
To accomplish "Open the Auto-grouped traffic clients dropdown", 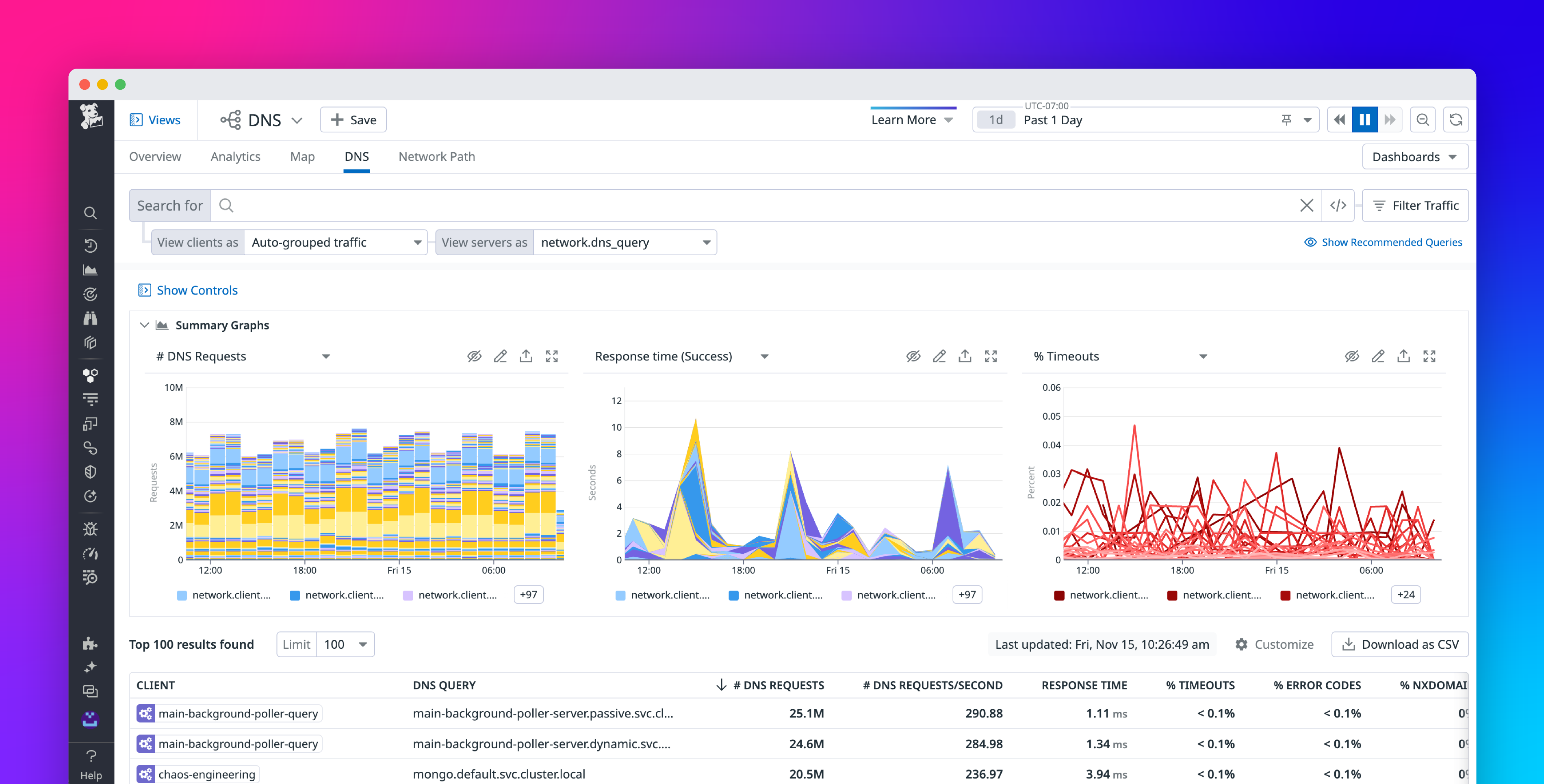I will tap(418, 242).
